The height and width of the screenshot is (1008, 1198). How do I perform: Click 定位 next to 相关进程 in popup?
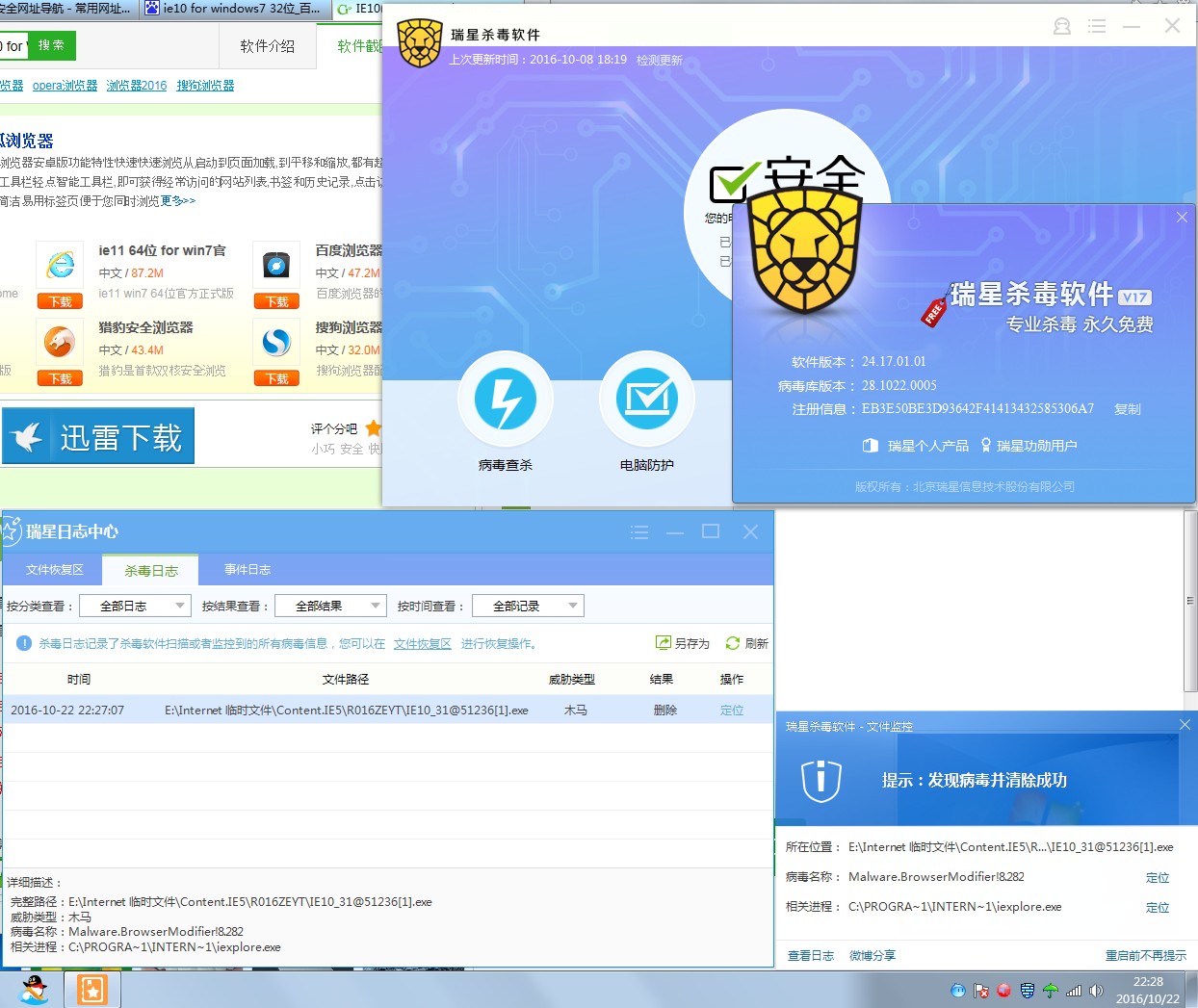point(1158,908)
